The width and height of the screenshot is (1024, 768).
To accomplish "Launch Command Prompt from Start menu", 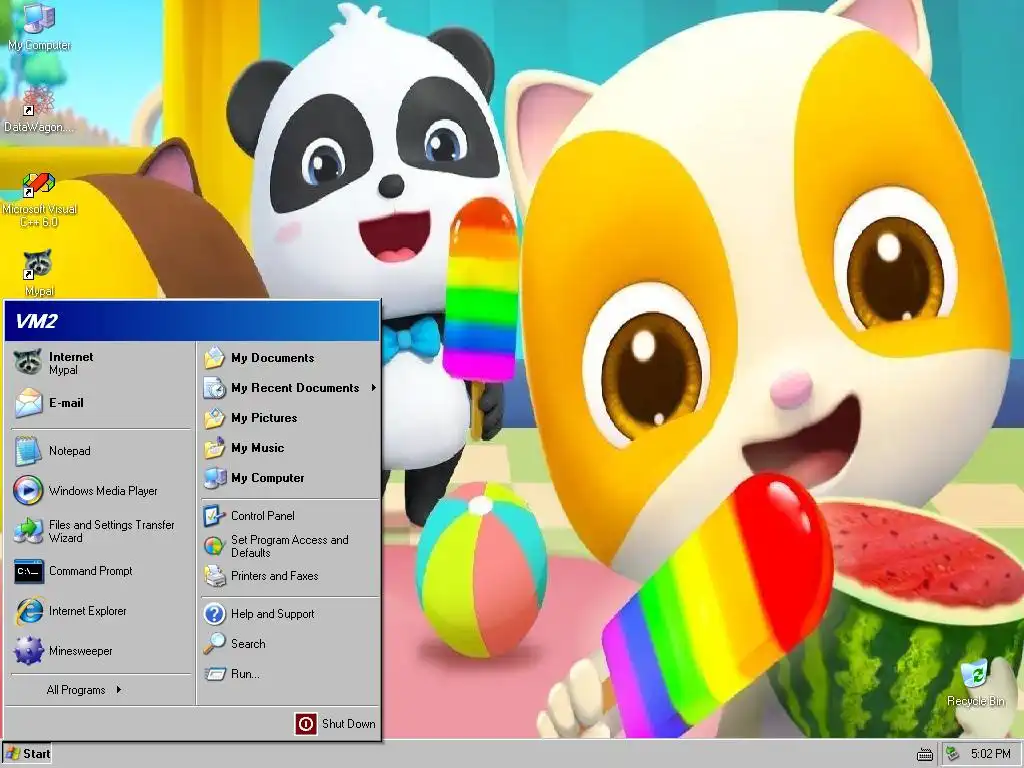I will (x=101, y=571).
